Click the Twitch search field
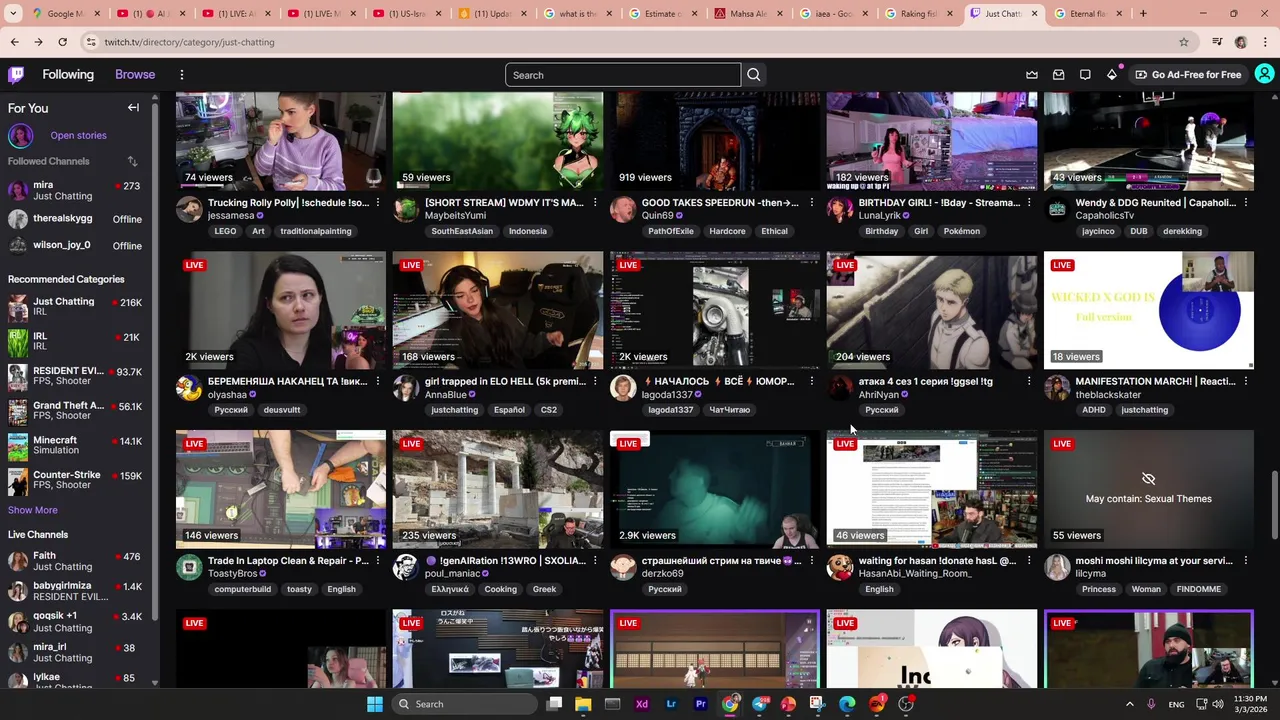Viewport: 1280px width, 720px height. pos(623,75)
